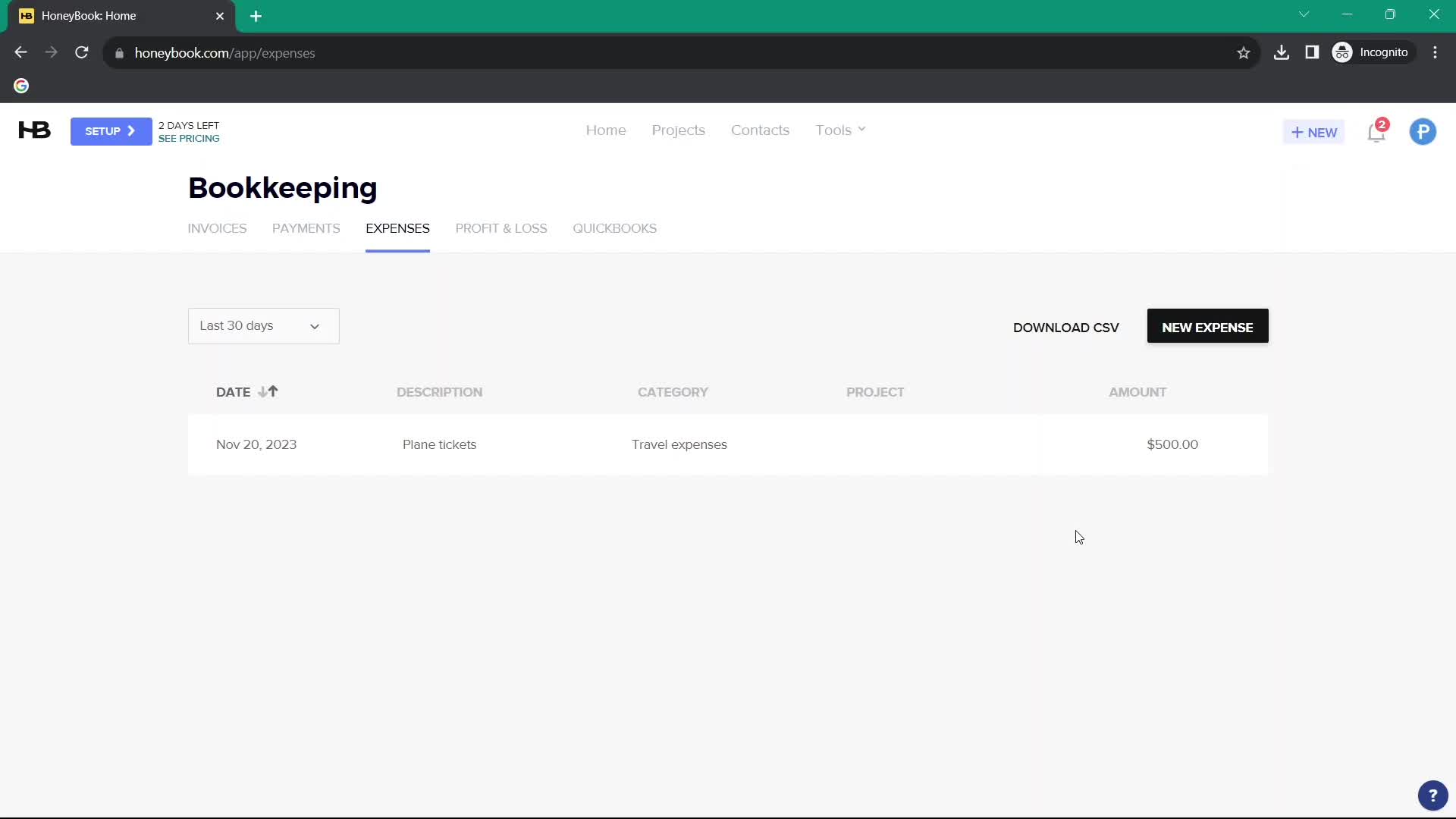Screen dimensions: 1456x819
Task: Open the Profit & Loss tab
Action: pyautogui.click(x=501, y=228)
